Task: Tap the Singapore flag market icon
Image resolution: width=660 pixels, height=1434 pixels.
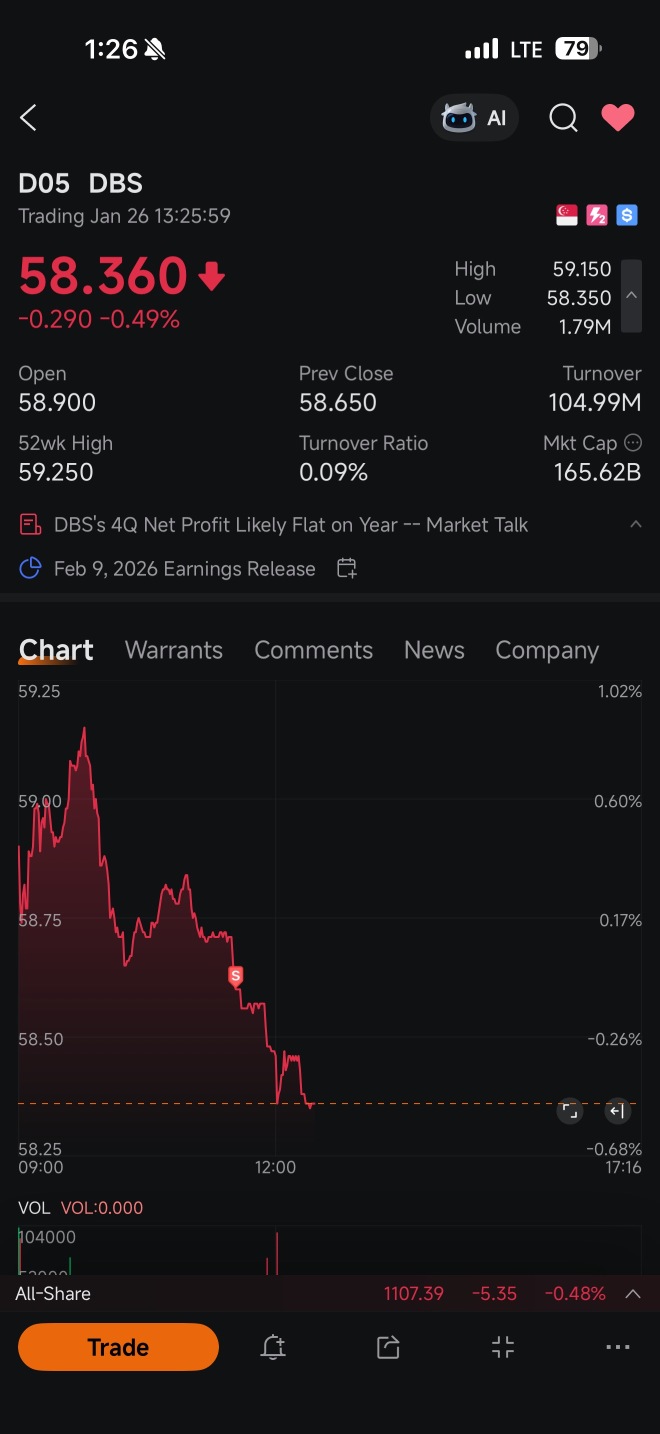Action: click(x=567, y=215)
